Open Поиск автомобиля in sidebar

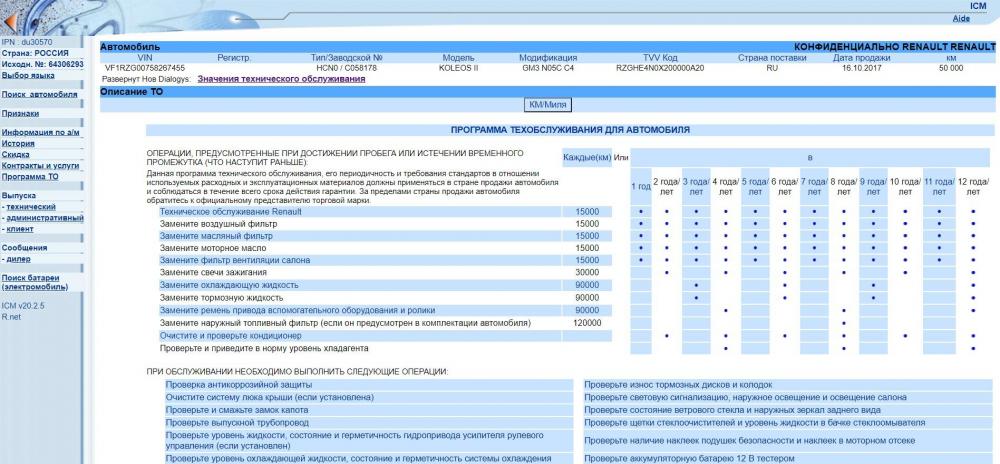[x=40, y=94]
